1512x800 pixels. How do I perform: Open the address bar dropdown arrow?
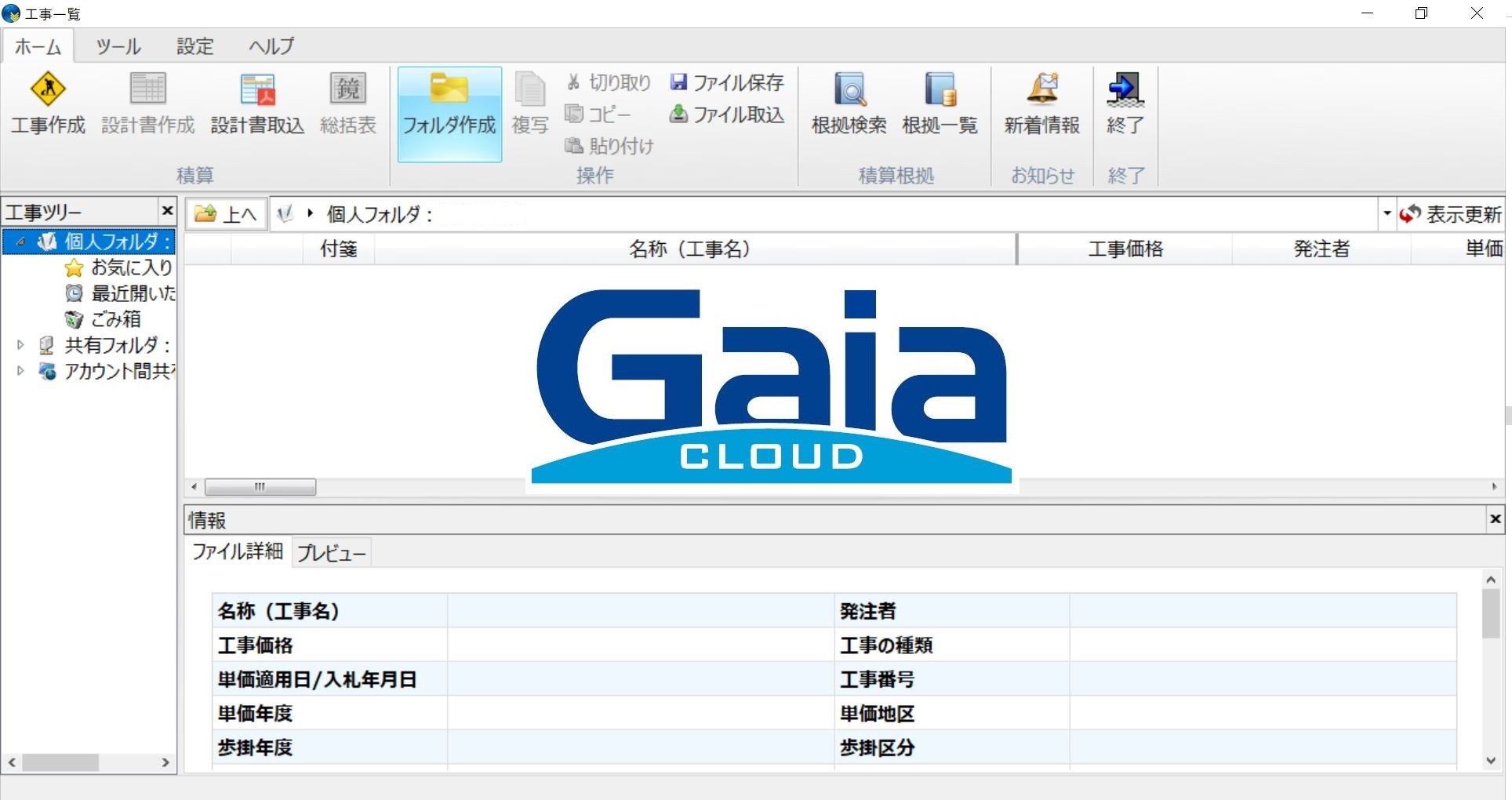point(1387,213)
